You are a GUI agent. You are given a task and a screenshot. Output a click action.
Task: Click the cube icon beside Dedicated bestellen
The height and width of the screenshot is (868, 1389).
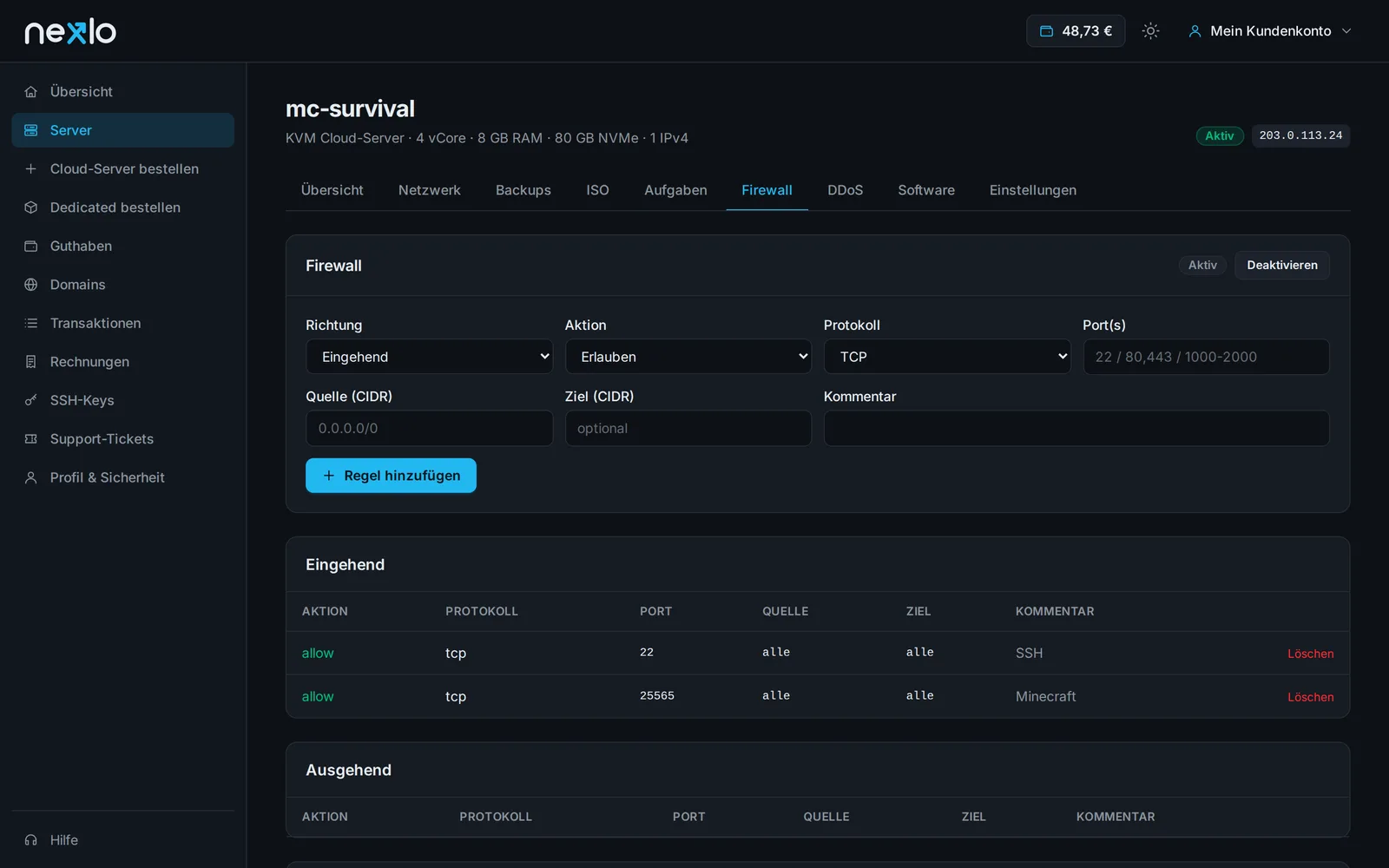click(x=31, y=207)
